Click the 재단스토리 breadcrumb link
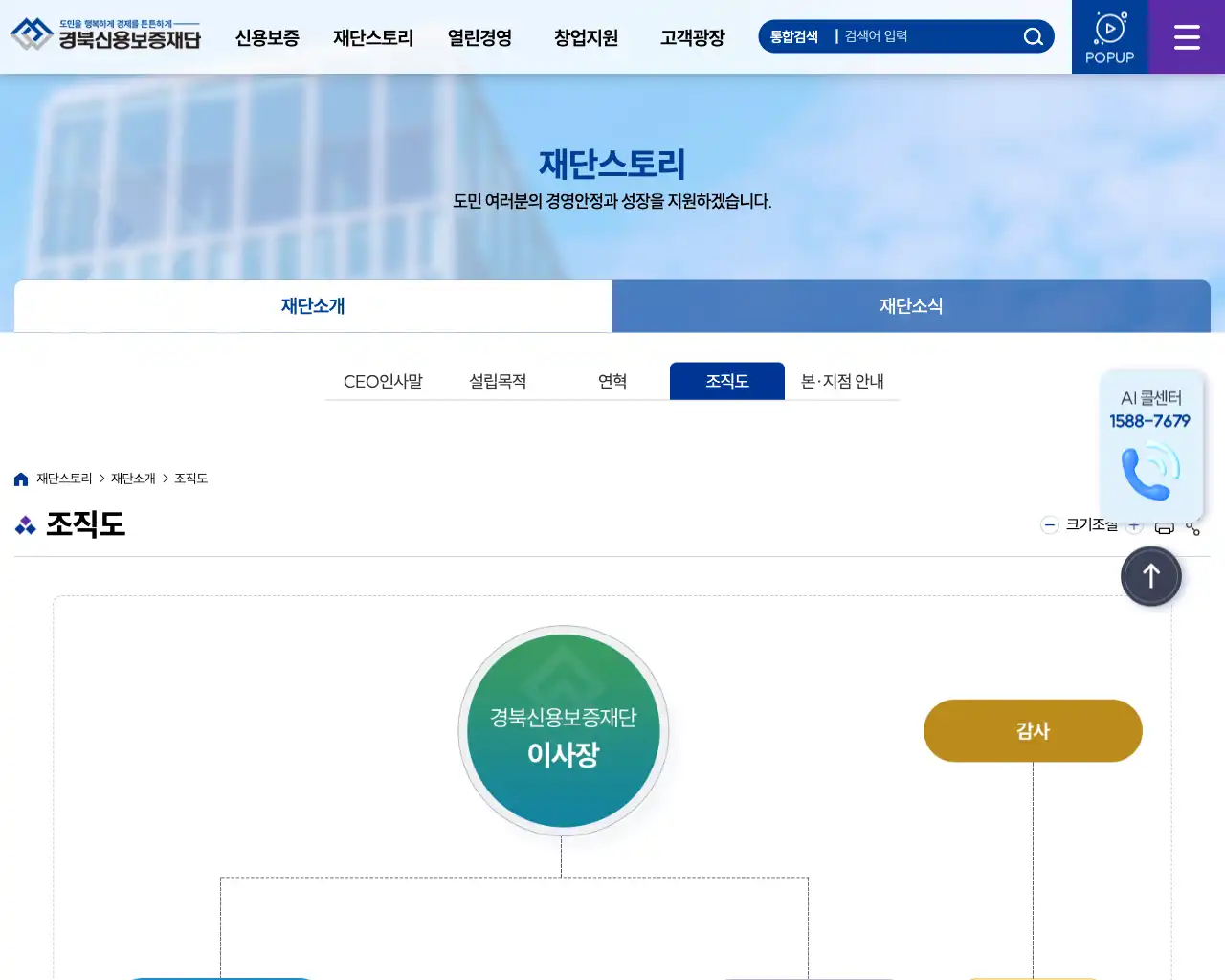This screenshot has width=1225, height=980. tap(64, 479)
